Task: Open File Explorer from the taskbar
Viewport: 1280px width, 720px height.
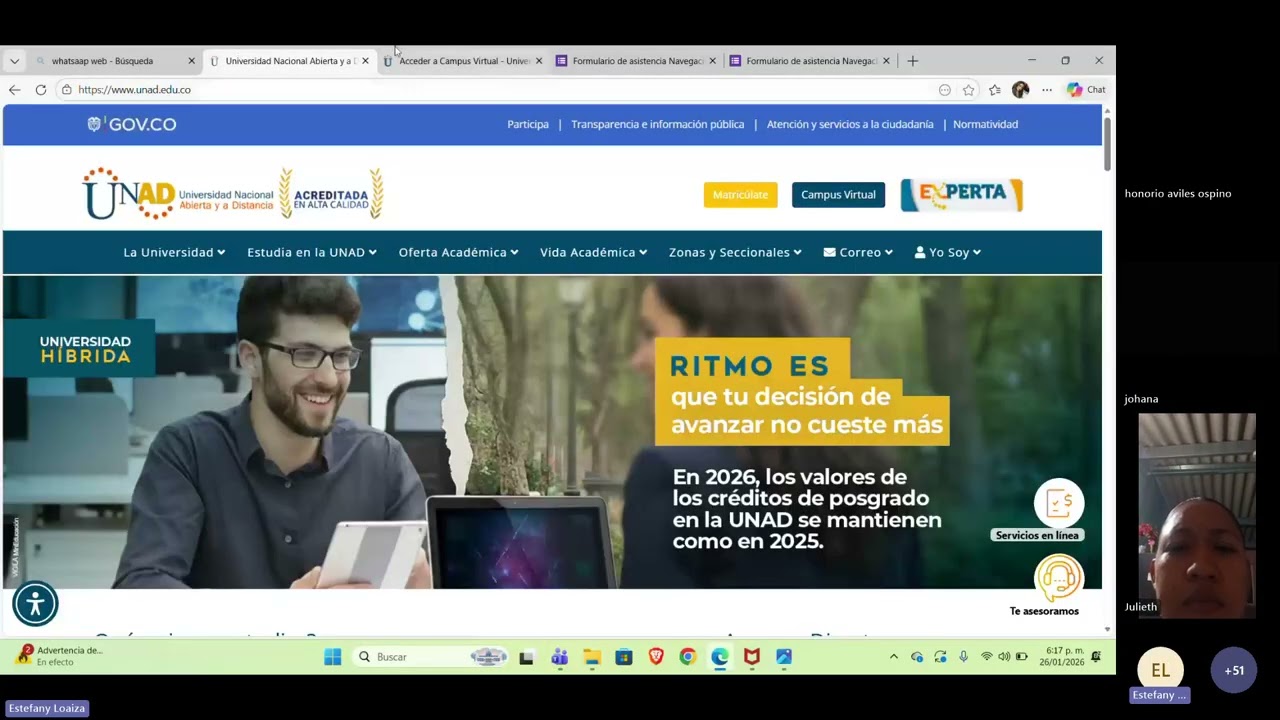Action: pyautogui.click(x=592, y=657)
